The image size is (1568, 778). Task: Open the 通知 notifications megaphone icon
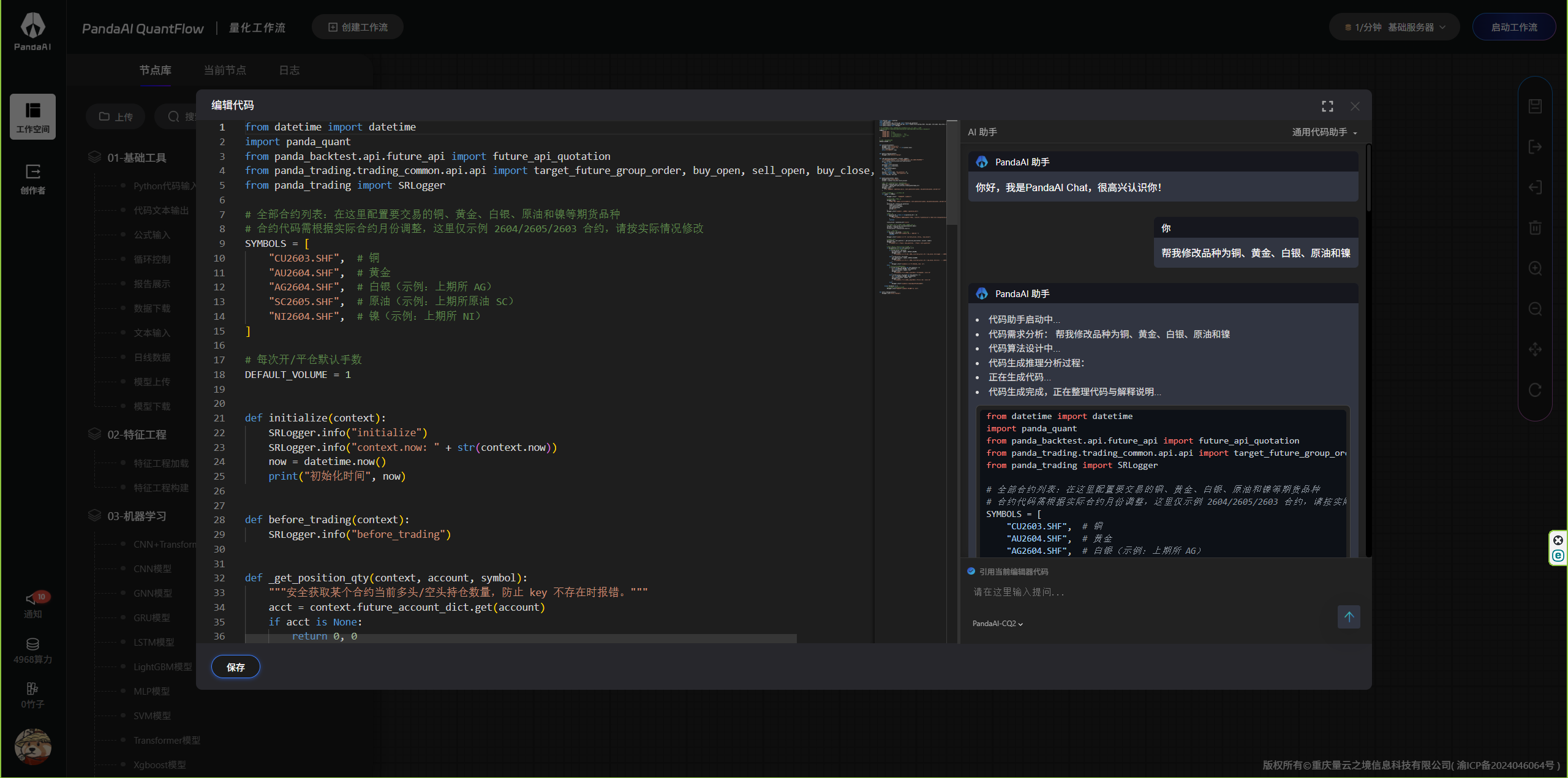tap(32, 599)
